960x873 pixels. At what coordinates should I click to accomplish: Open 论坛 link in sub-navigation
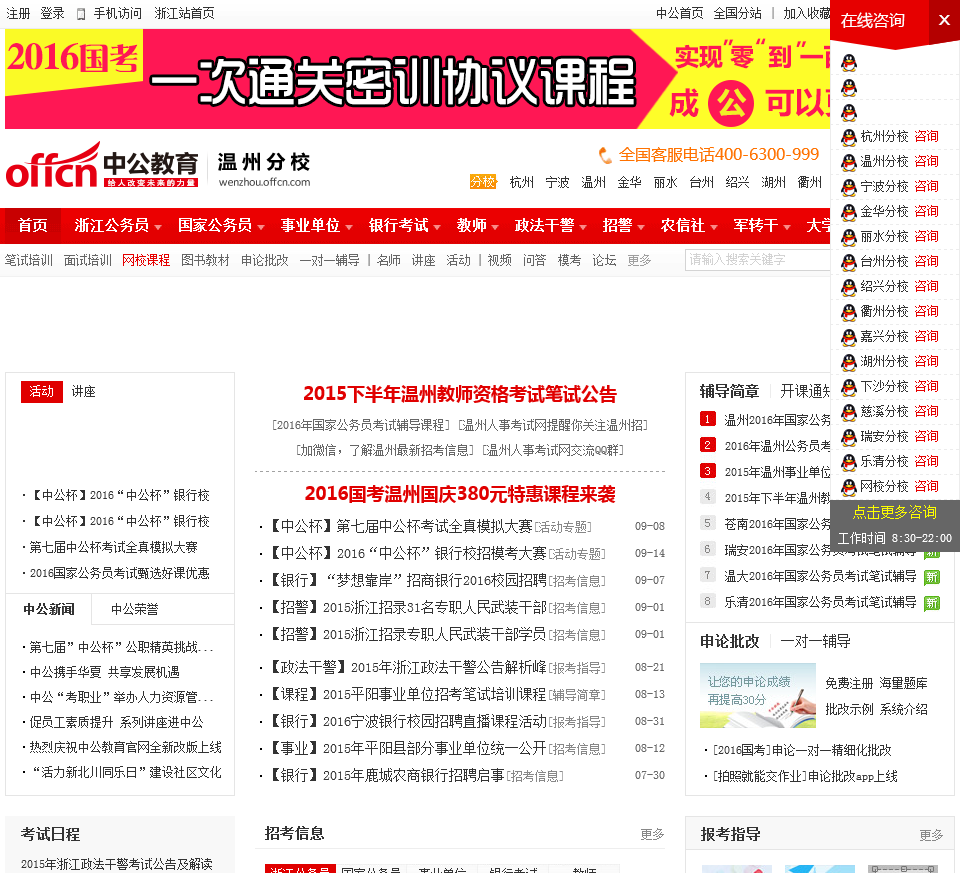point(604,261)
